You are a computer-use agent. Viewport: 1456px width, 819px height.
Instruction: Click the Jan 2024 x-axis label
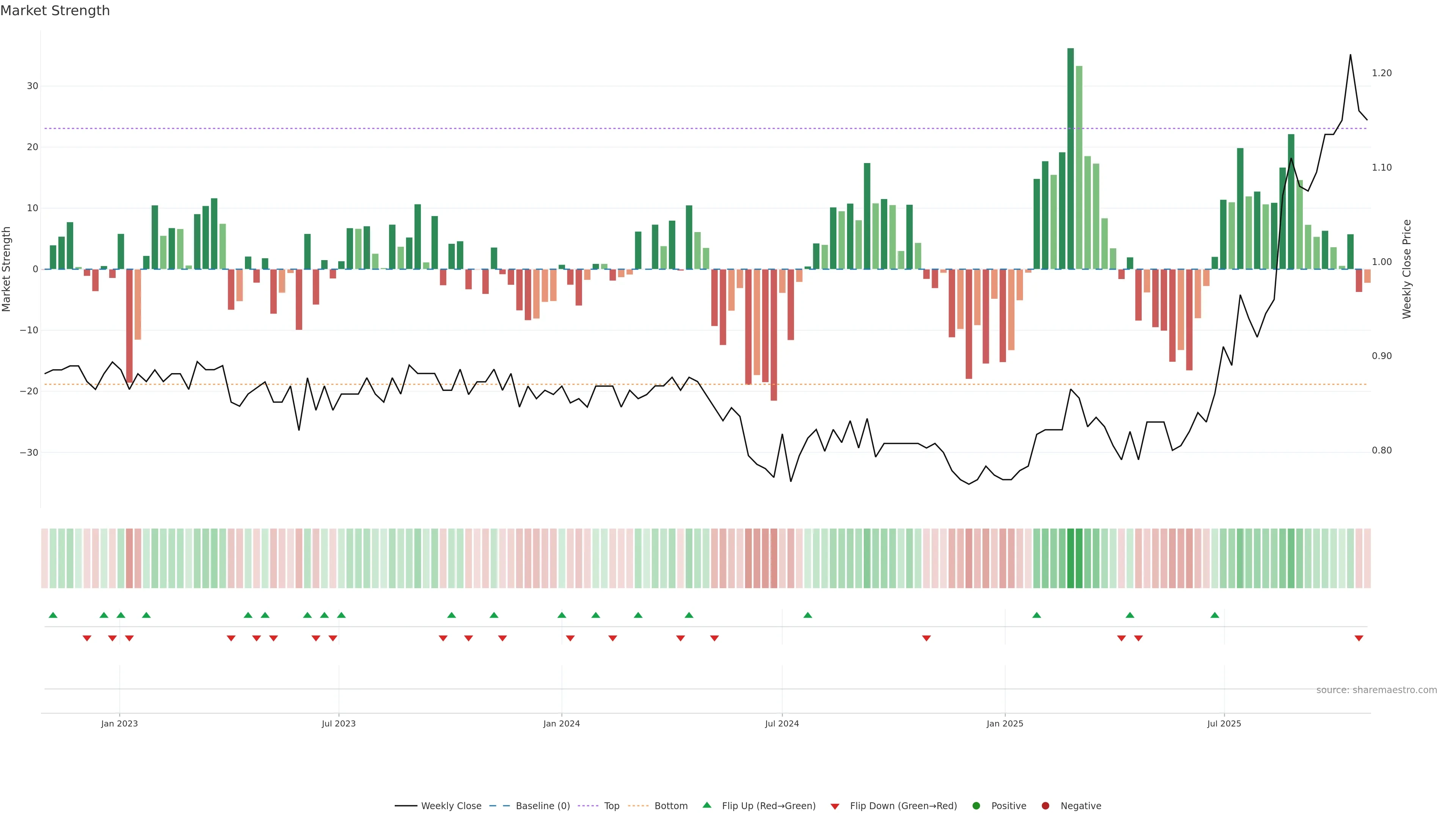(x=561, y=723)
